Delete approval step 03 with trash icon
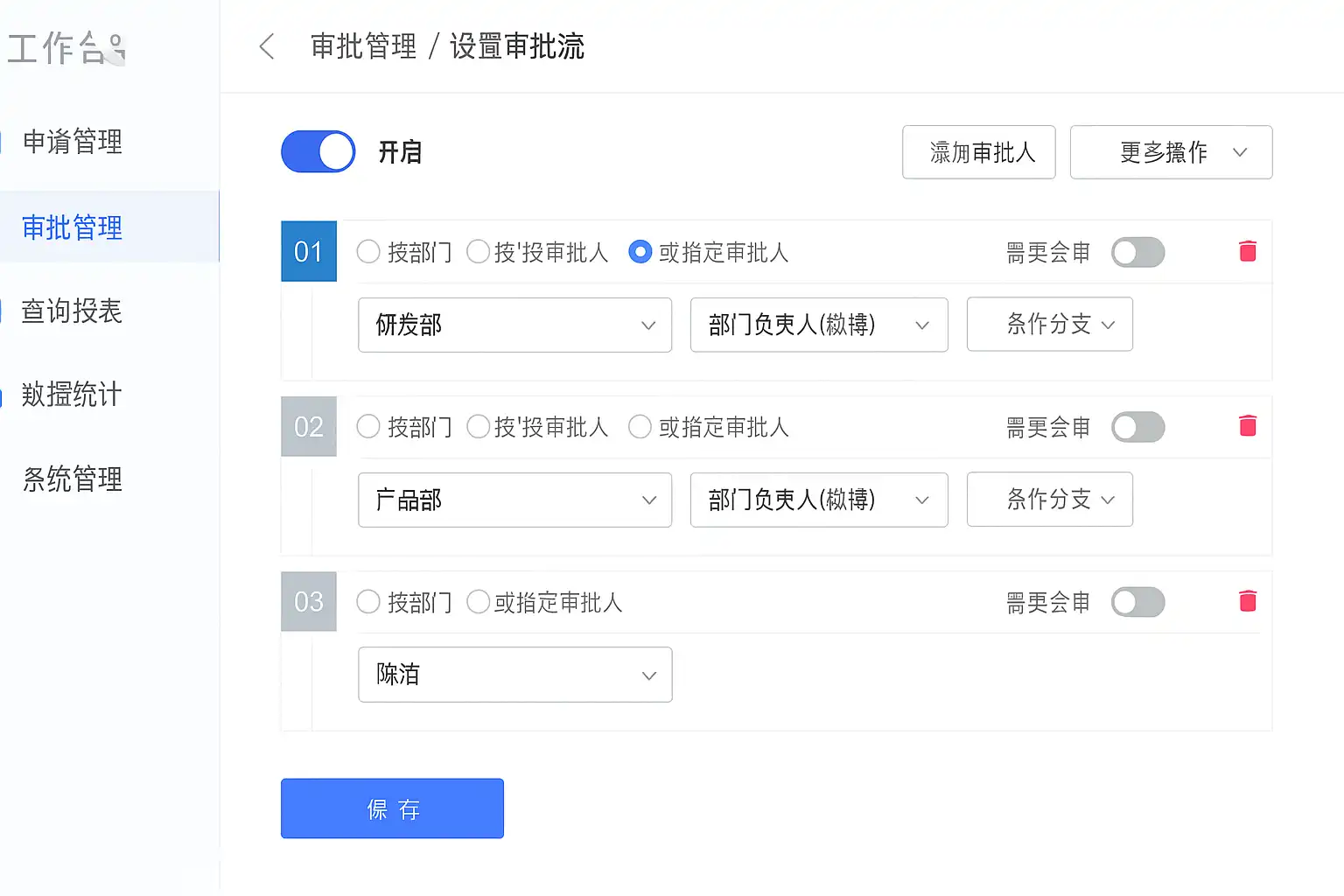1344x896 pixels. (1248, 601)
